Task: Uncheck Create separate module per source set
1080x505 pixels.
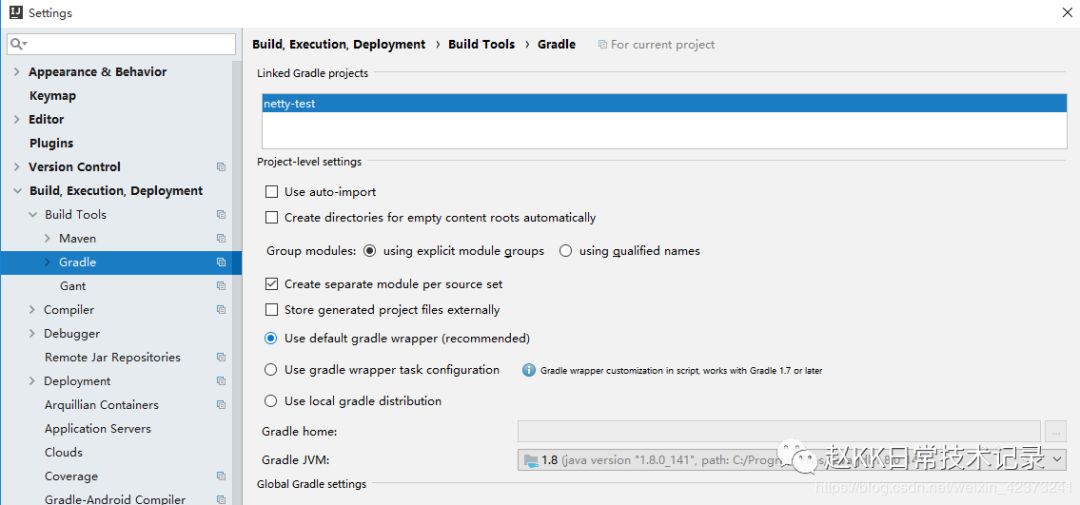Action: 271,284
